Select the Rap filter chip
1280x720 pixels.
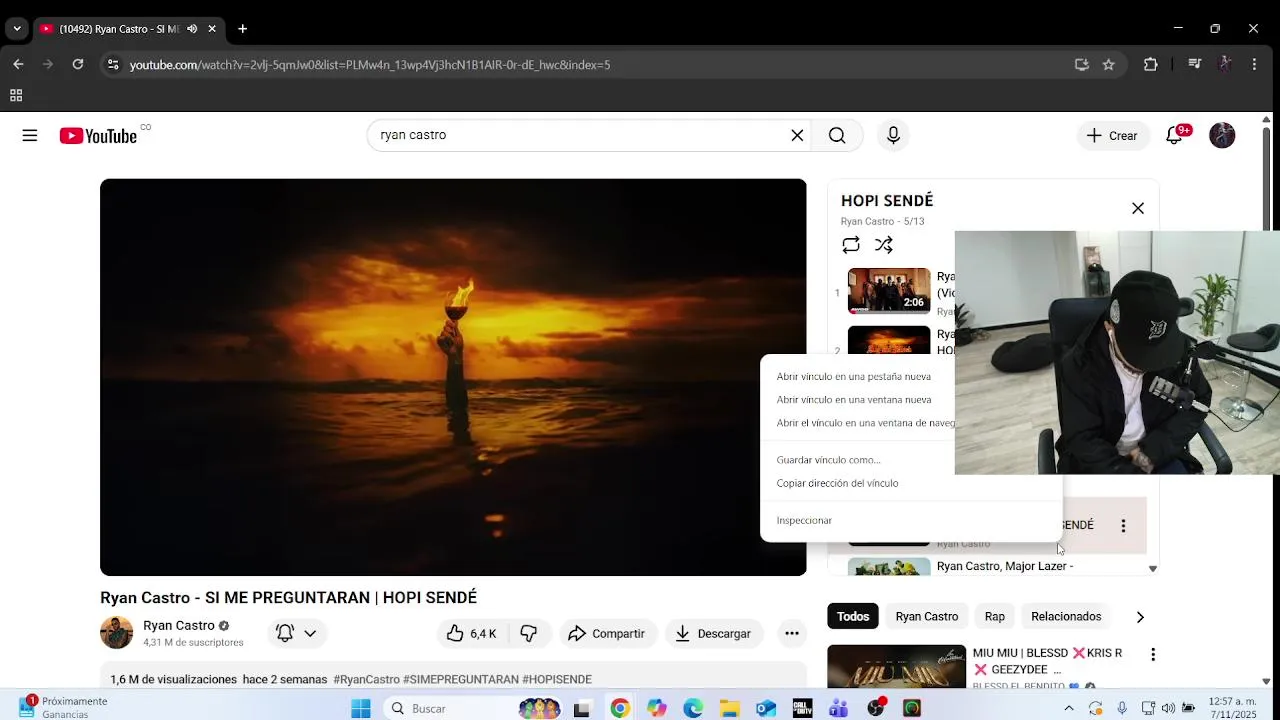(x=994, y=617)
